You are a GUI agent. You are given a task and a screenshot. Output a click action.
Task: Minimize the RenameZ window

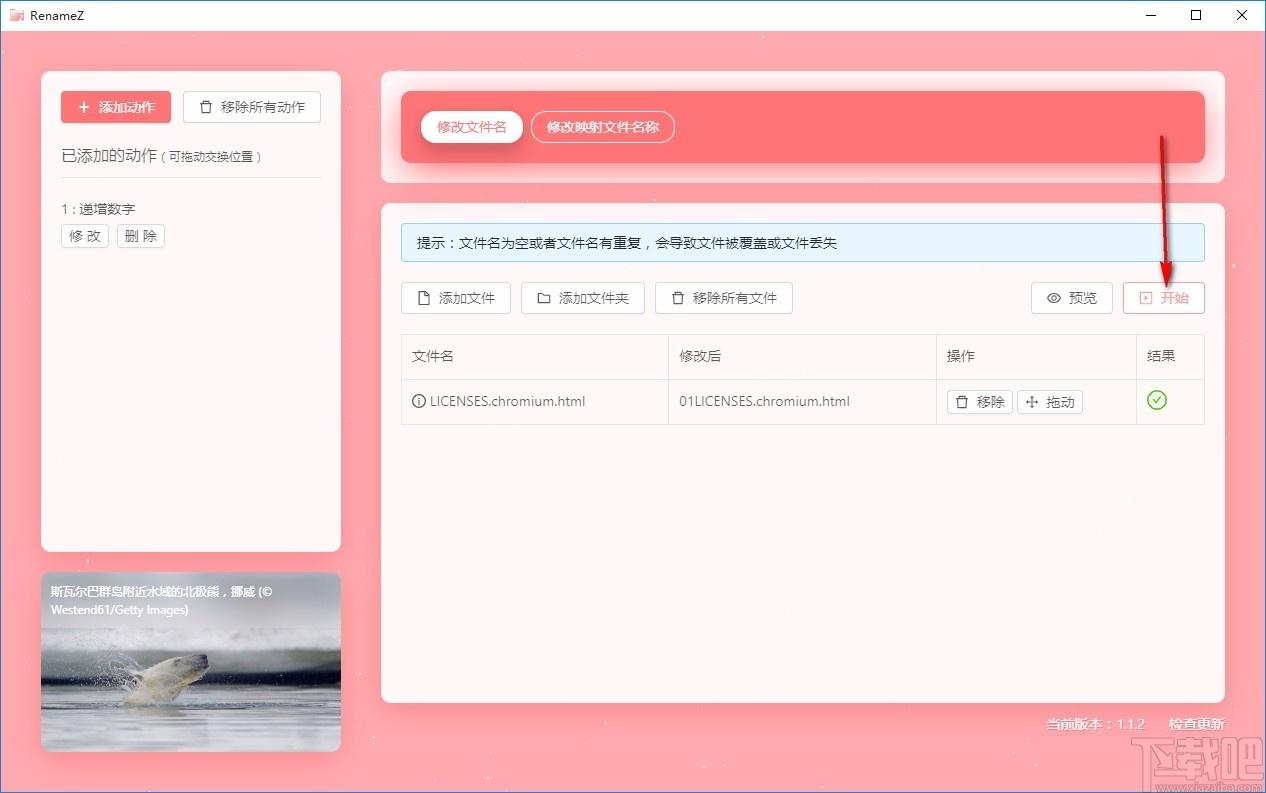point(1151,15)
